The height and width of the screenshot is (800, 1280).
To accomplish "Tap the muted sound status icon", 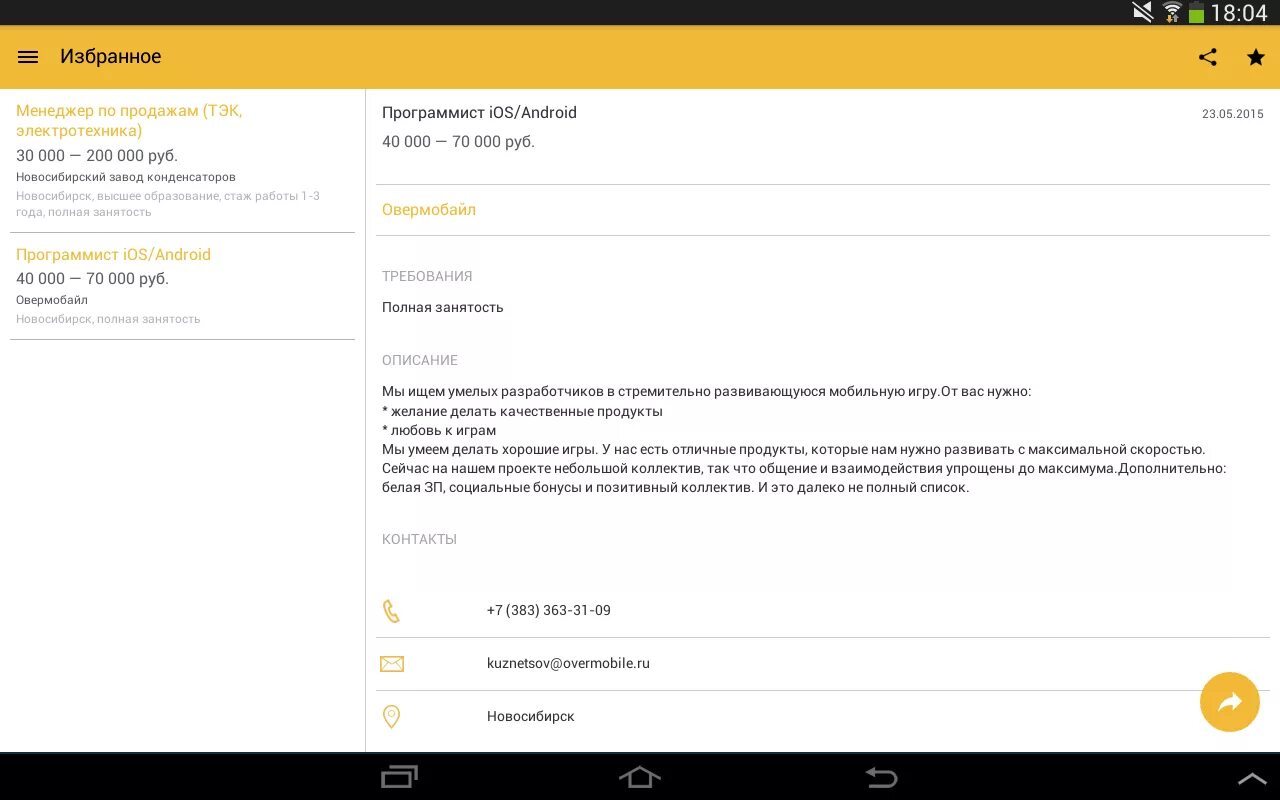I will click(x=1142, y=12).
